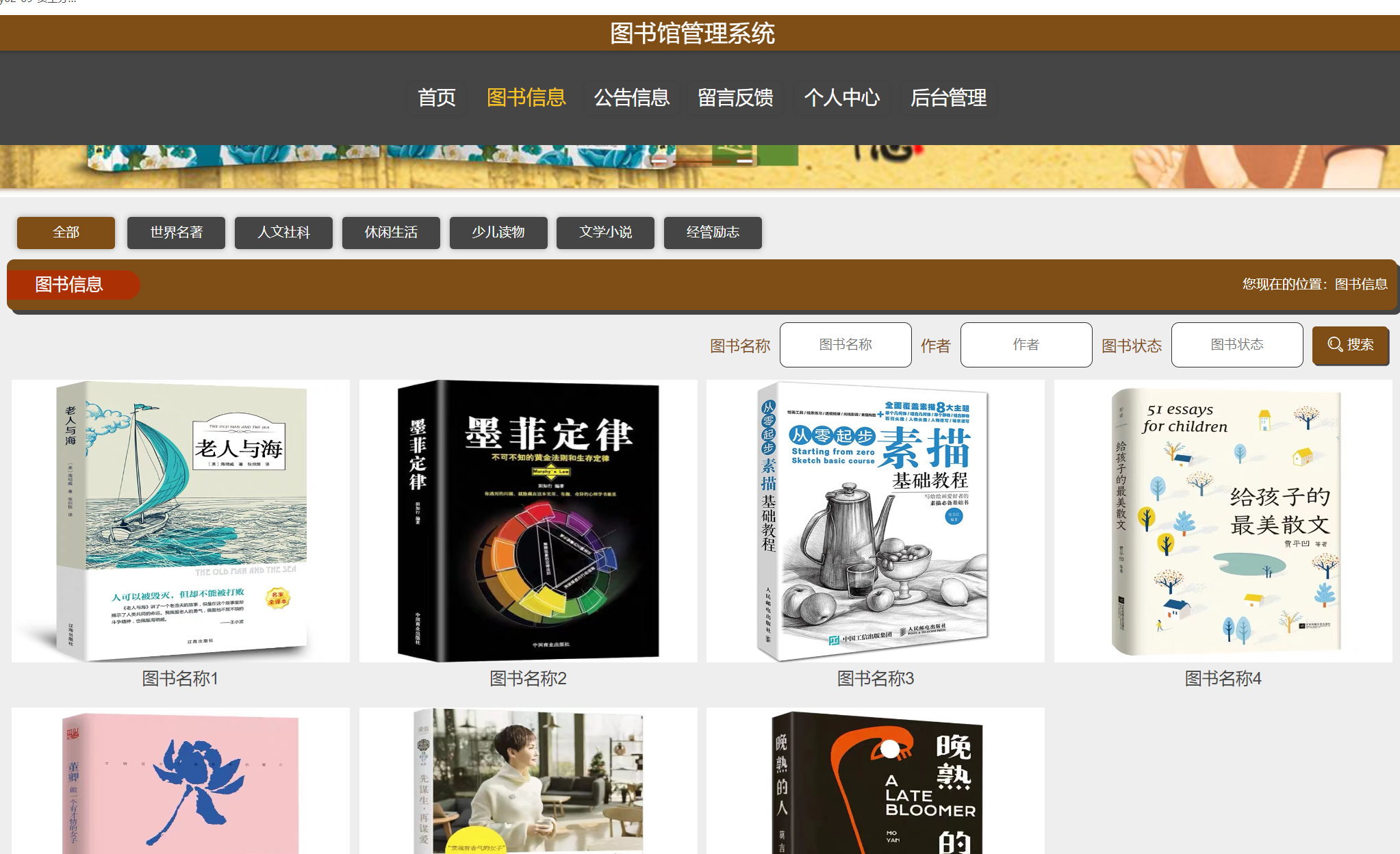Choose the 少儿读物 category

498,232
